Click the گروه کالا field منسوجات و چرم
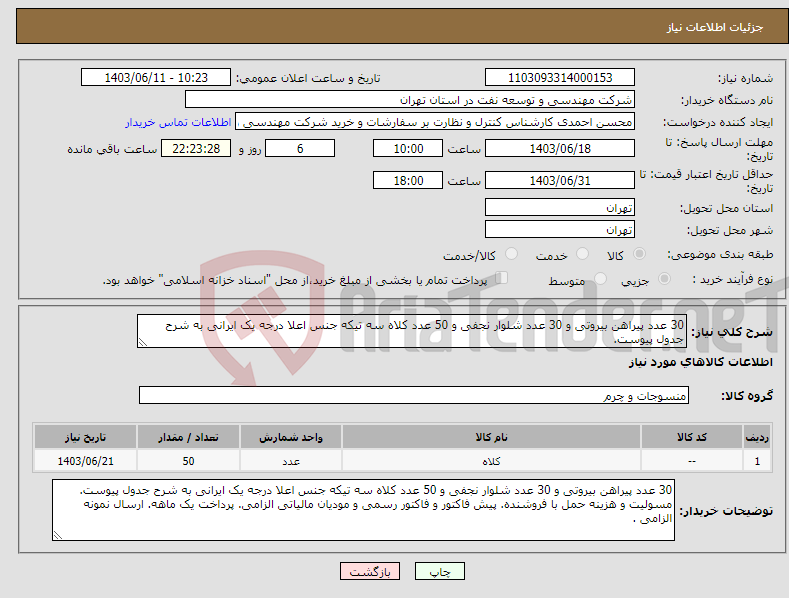The image size is (789, 598). pyautogui.click(x=414, y=396)
